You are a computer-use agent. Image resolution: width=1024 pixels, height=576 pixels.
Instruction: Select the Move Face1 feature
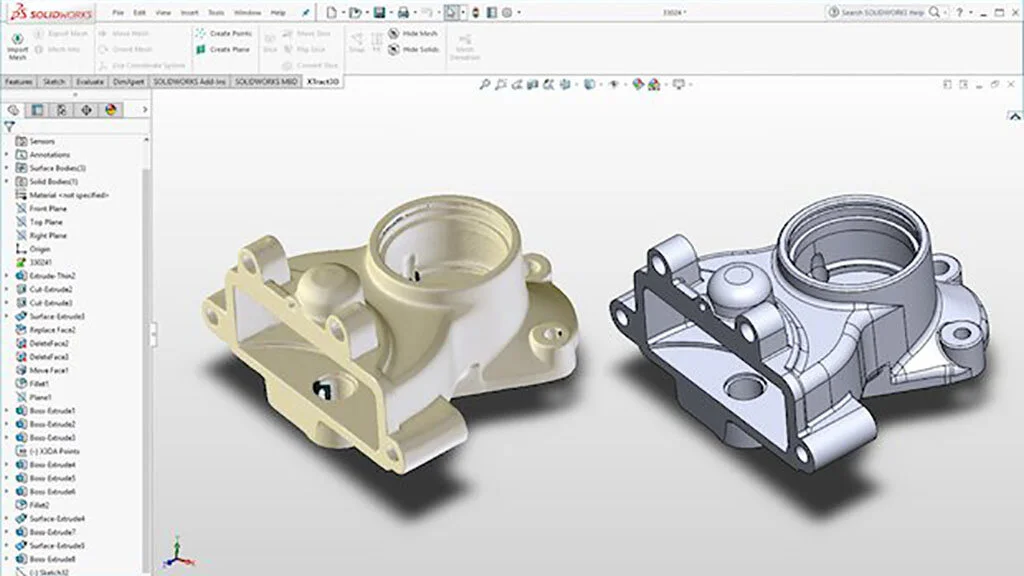[x=42, y=370]
